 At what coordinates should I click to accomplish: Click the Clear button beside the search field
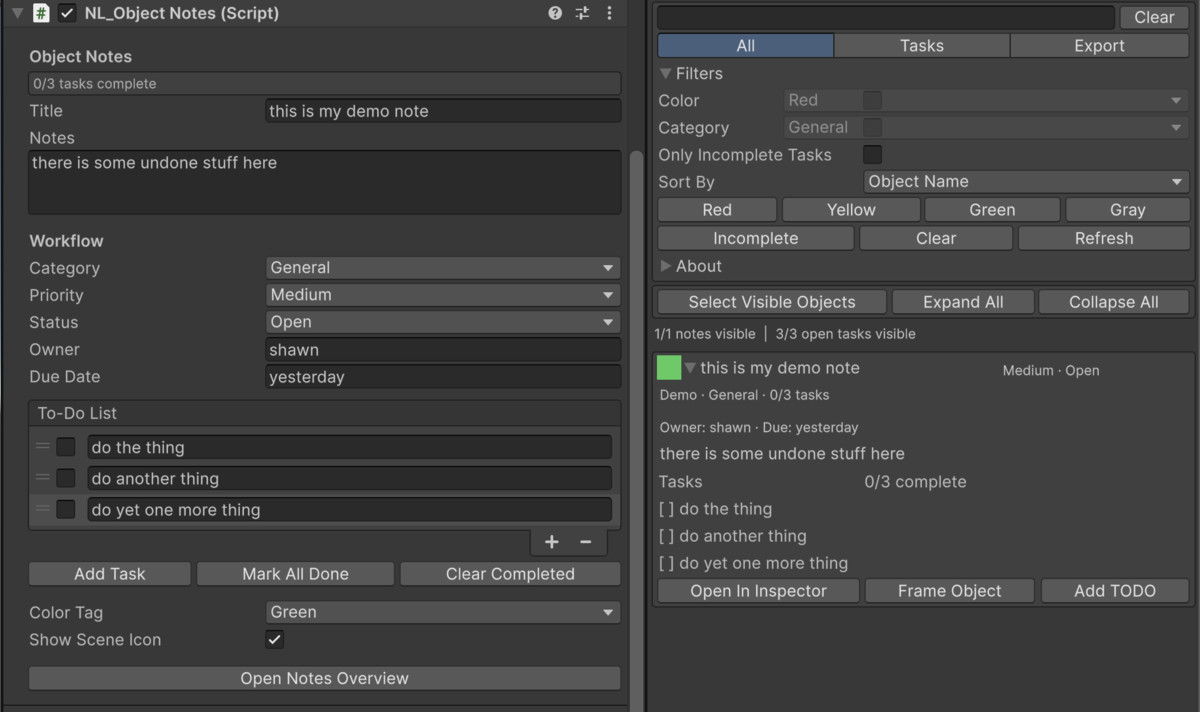tap(1154, 17)
